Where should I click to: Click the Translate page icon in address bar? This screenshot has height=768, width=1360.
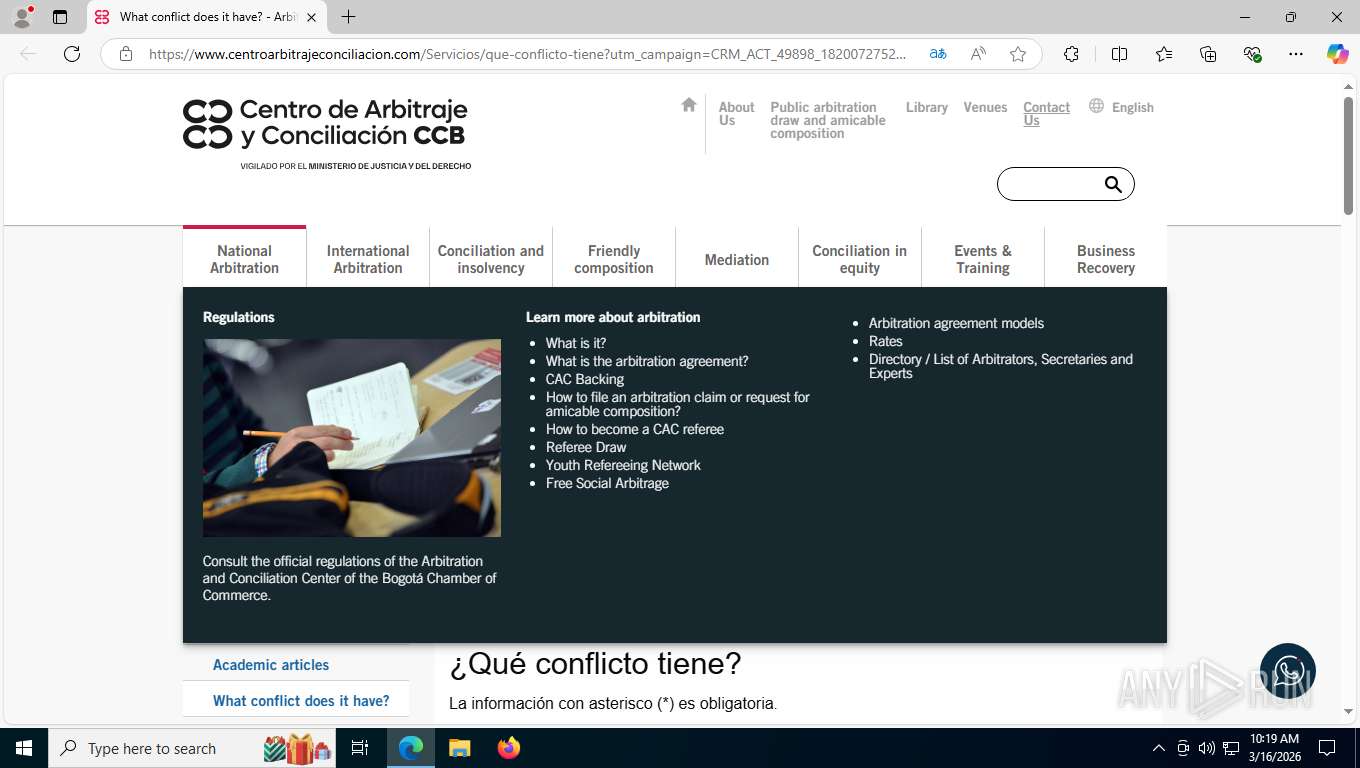(x=938, y=54)
